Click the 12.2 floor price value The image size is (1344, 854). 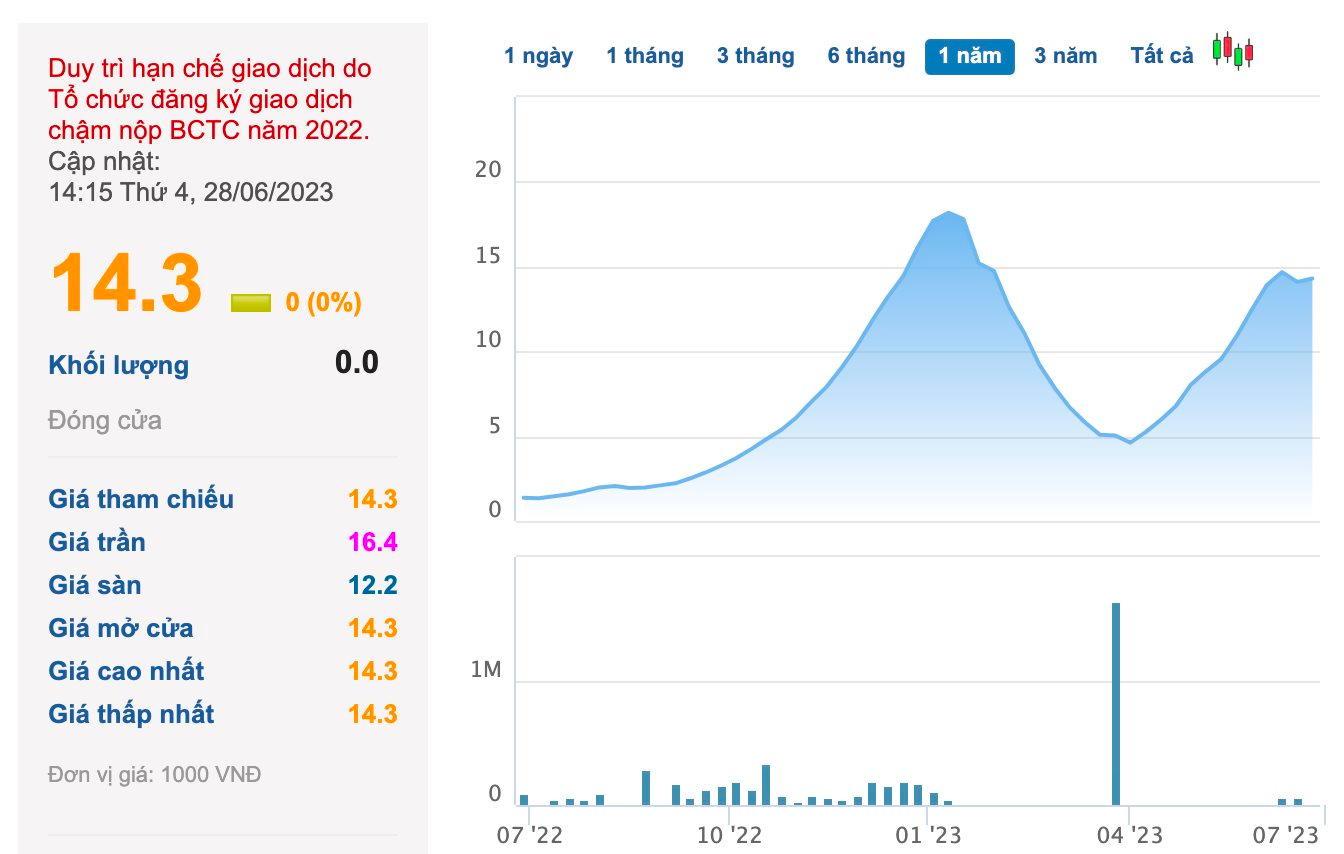click(x=373, y=585)
